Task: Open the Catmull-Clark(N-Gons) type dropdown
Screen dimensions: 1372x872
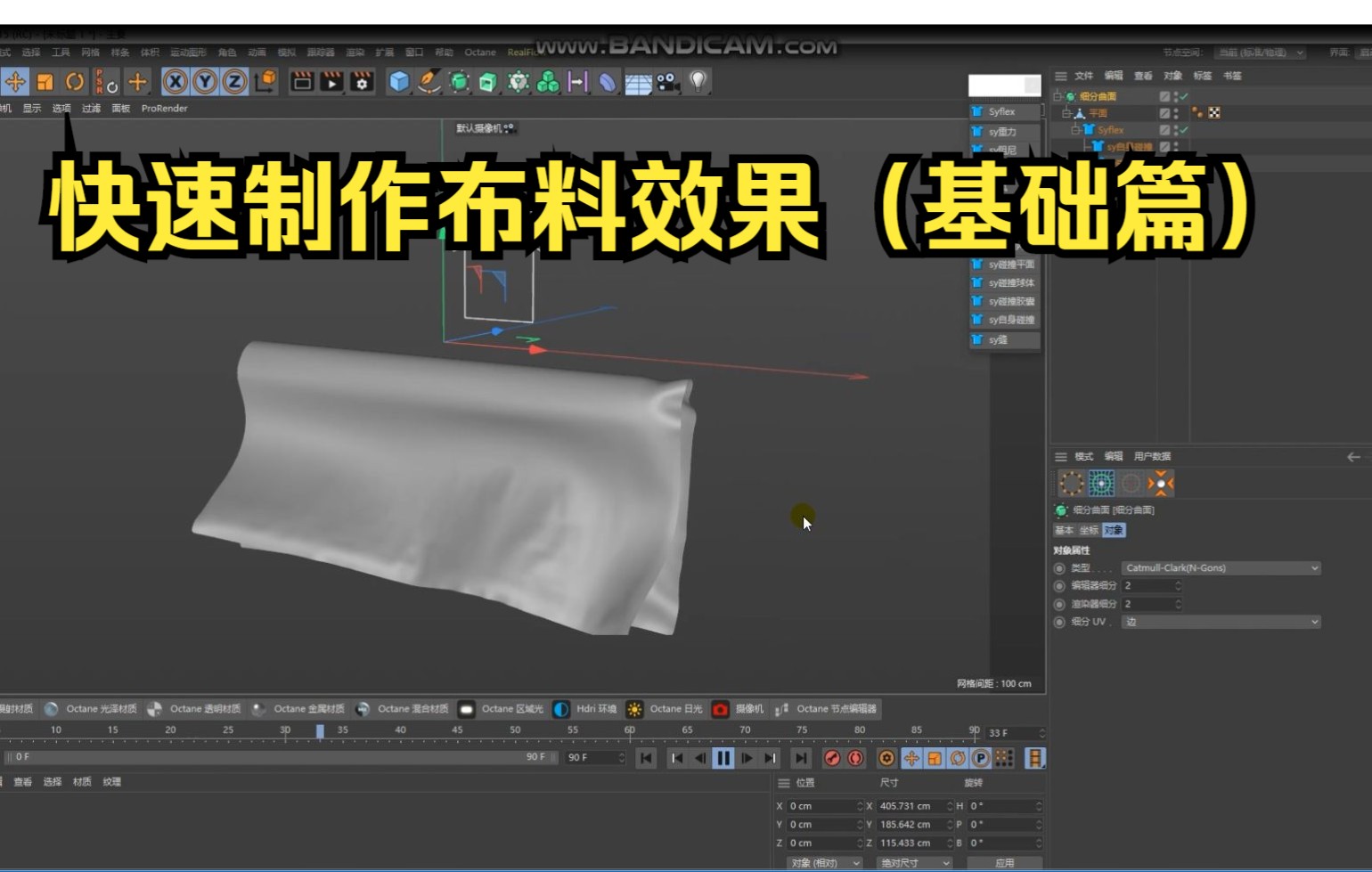Action: tap(1221, 567)
